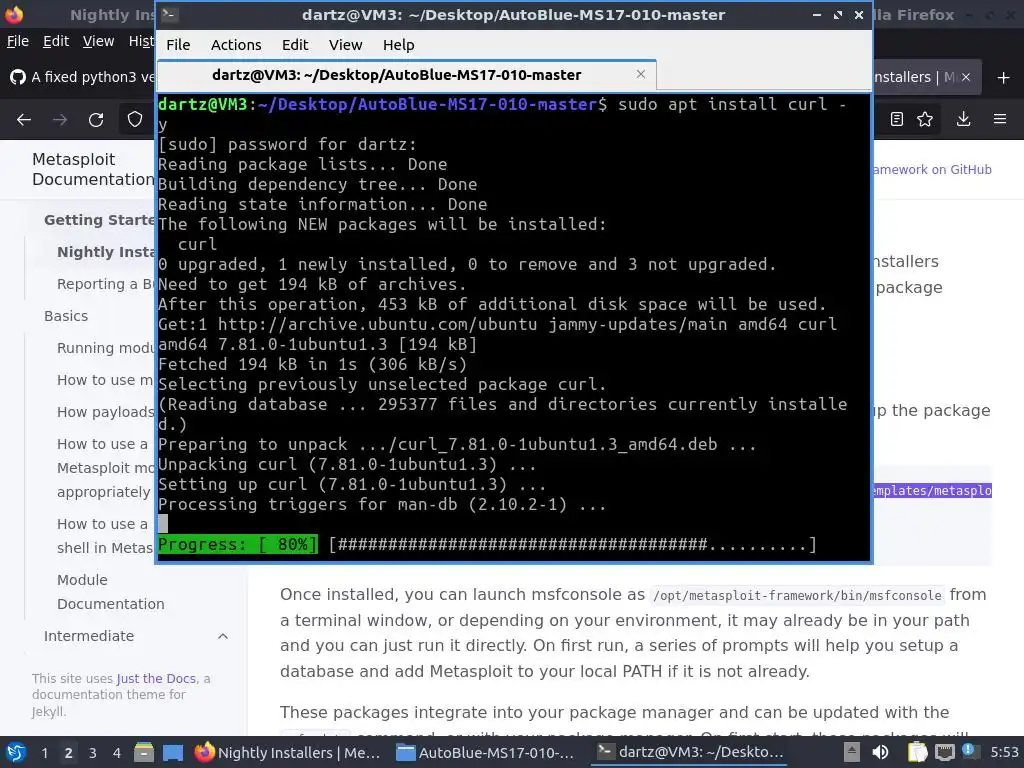The image size is (1024, 768).
Task: Open the Module Documentation sidebar link
Action: tap(110, 592)
